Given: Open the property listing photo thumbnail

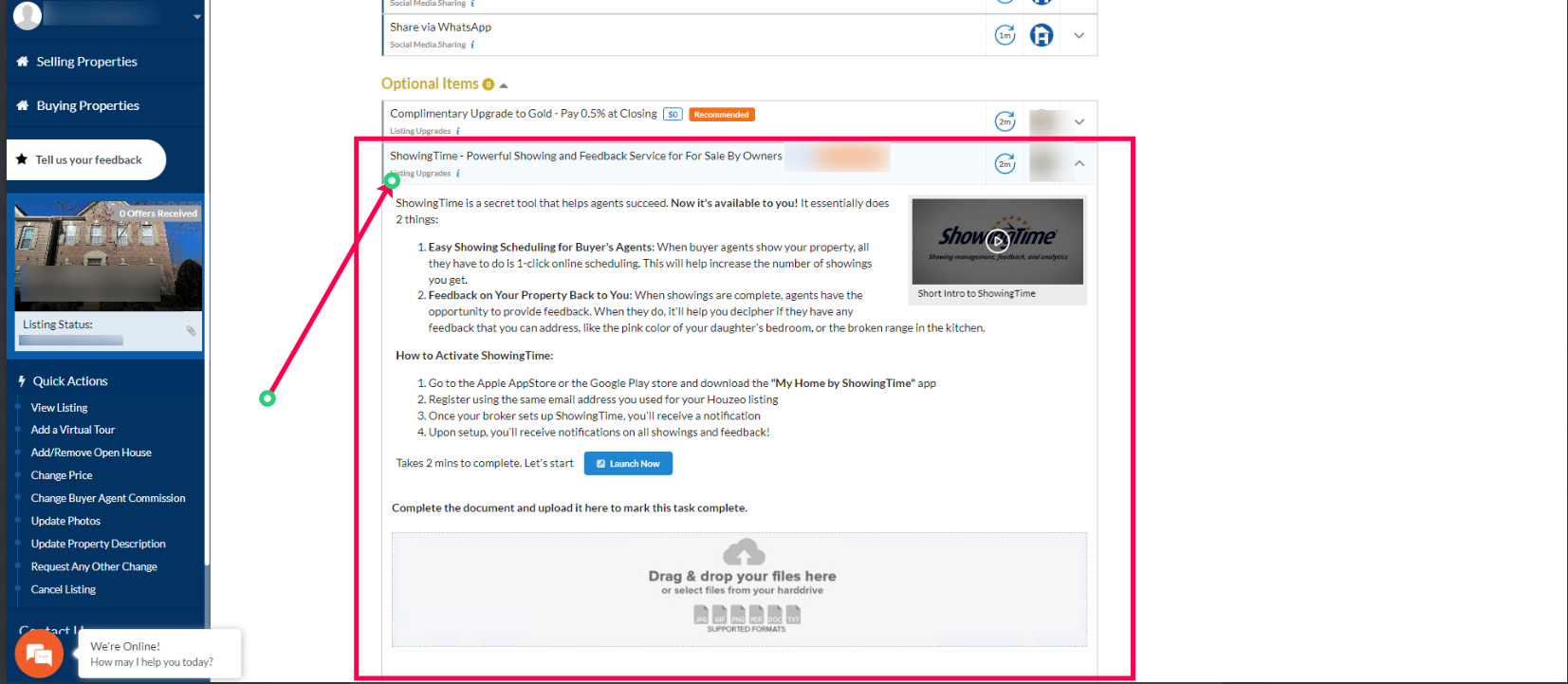Looking at the screenshot, I should click(x=108, y=255).
